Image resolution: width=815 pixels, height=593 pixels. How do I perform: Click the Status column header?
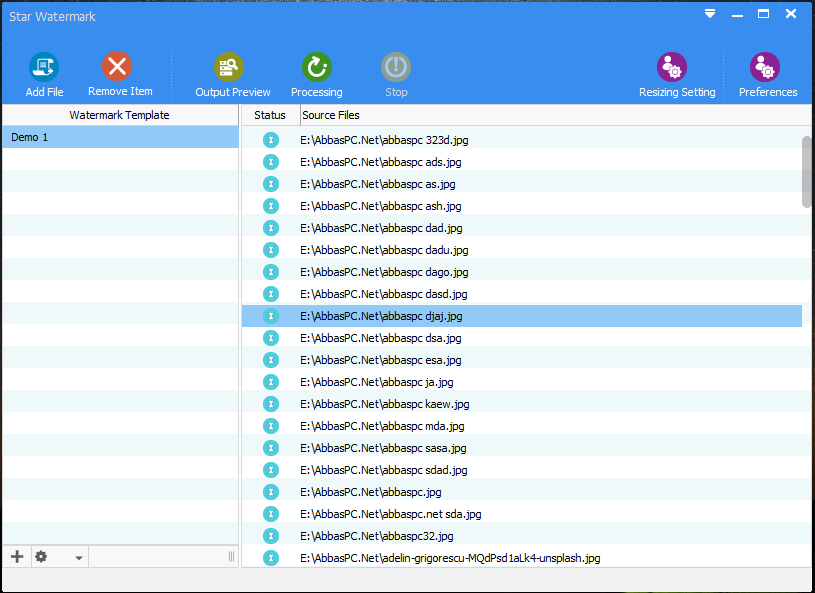point(270,115)
